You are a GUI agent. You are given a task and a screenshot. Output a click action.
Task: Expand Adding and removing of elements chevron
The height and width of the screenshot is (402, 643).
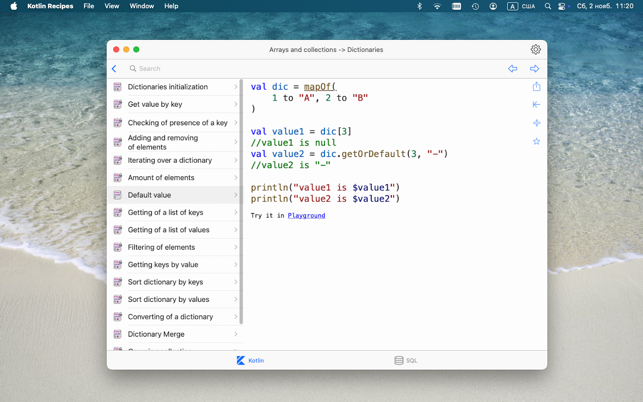[x=236, y=142]
